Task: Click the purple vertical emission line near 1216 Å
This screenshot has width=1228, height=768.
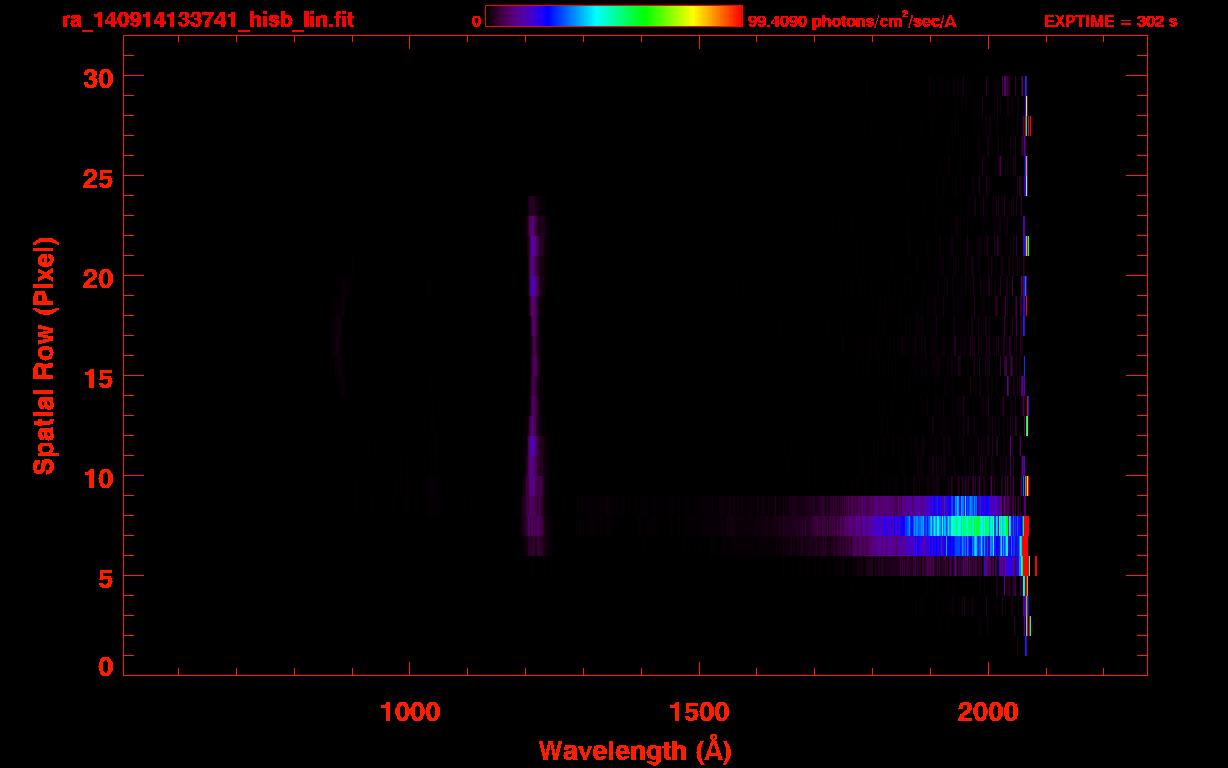Action: pyautogui.click(x=533, y=375)
